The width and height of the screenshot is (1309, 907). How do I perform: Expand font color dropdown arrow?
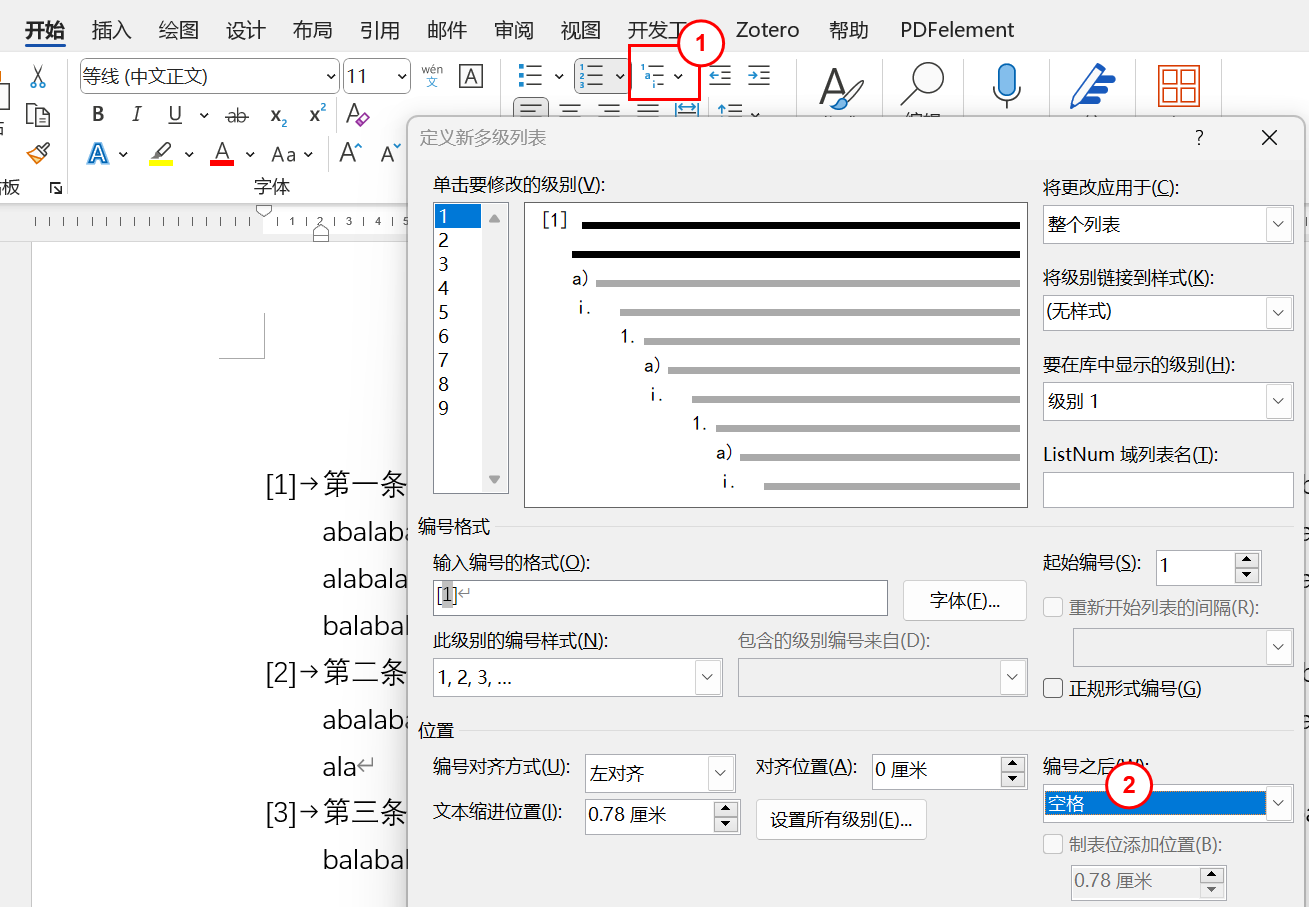pyautogui.click(x=250, y=154)
